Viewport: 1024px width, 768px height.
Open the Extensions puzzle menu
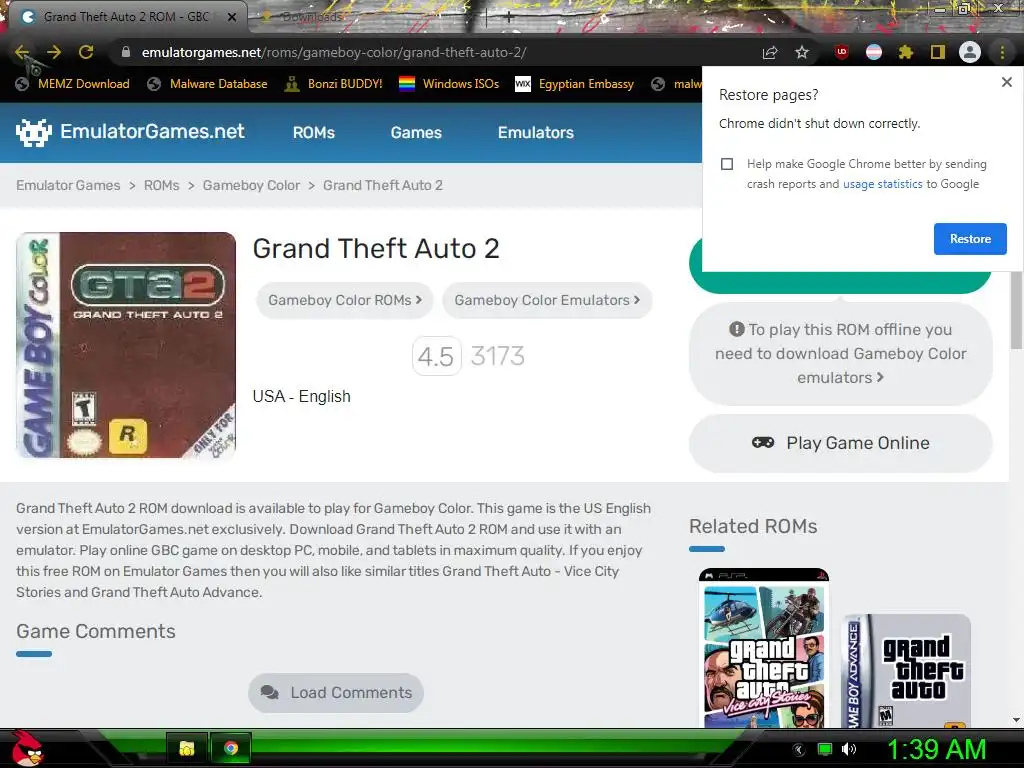click(x=906, y=52)
